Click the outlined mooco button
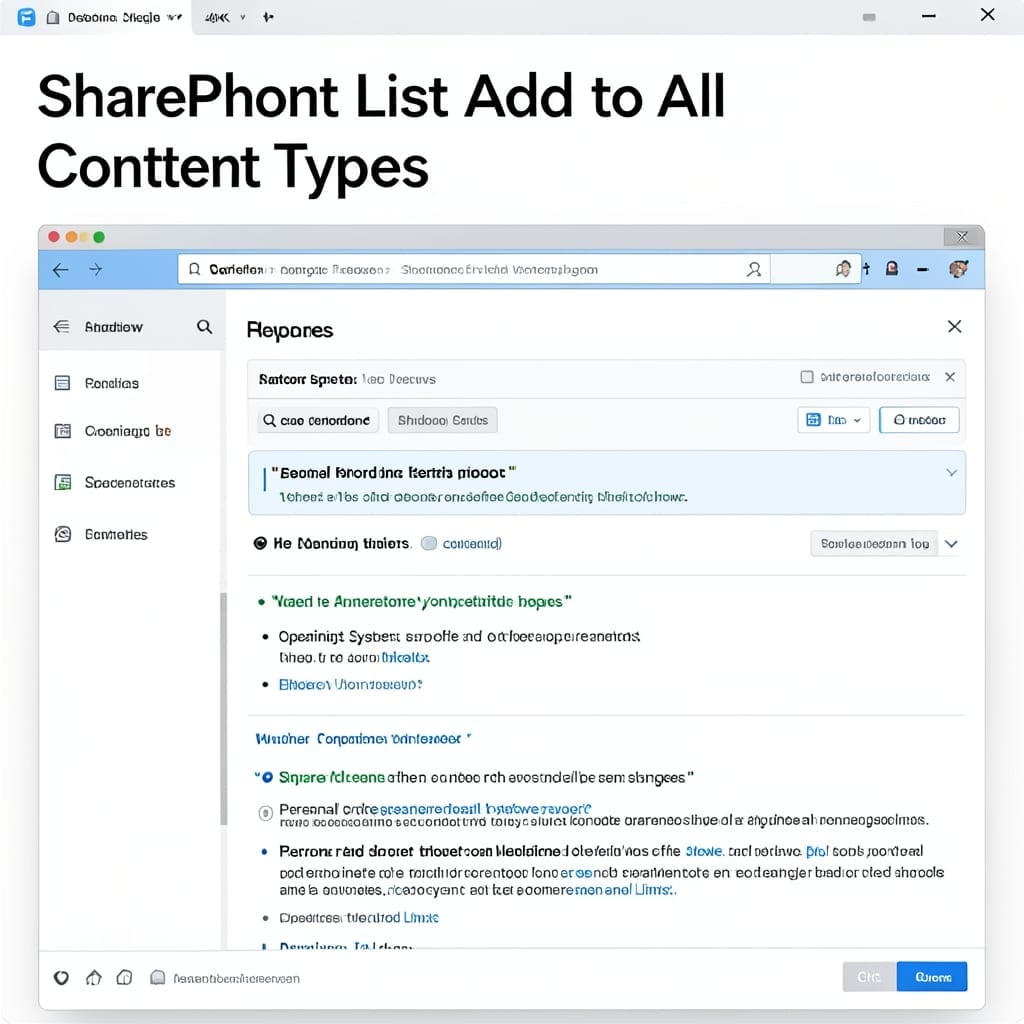The height and width of the screenshot is (1024, 1024). coord(919,420)
